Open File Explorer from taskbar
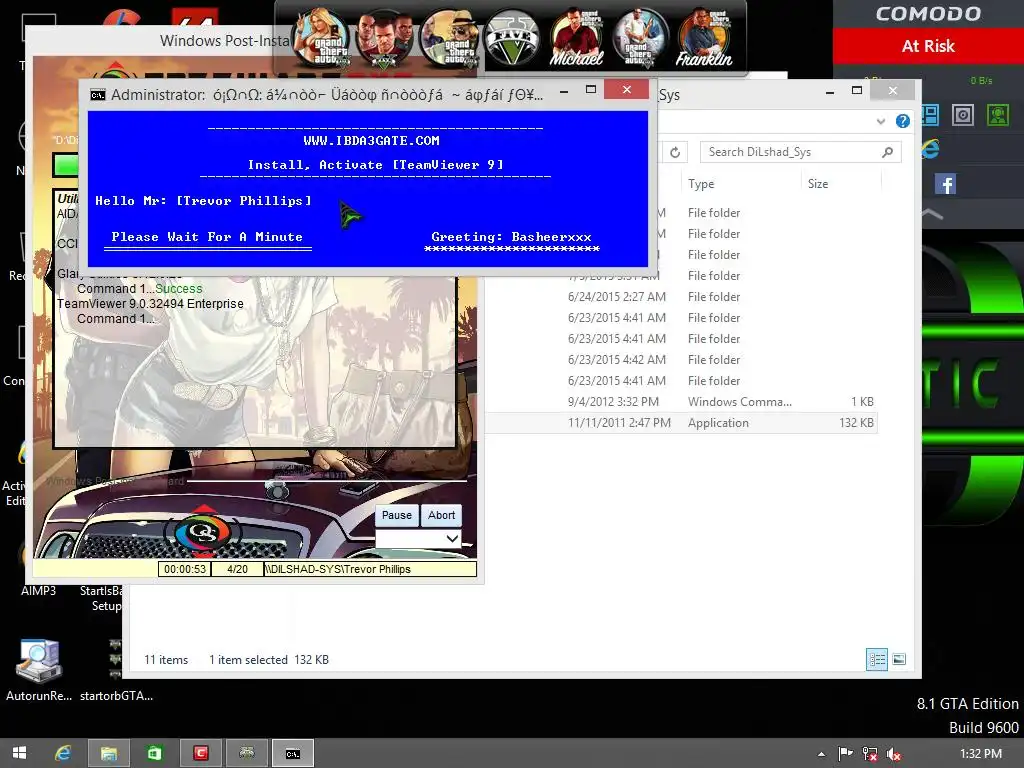The width and height of the screenshot is (1024, 768). coord(108,754)
